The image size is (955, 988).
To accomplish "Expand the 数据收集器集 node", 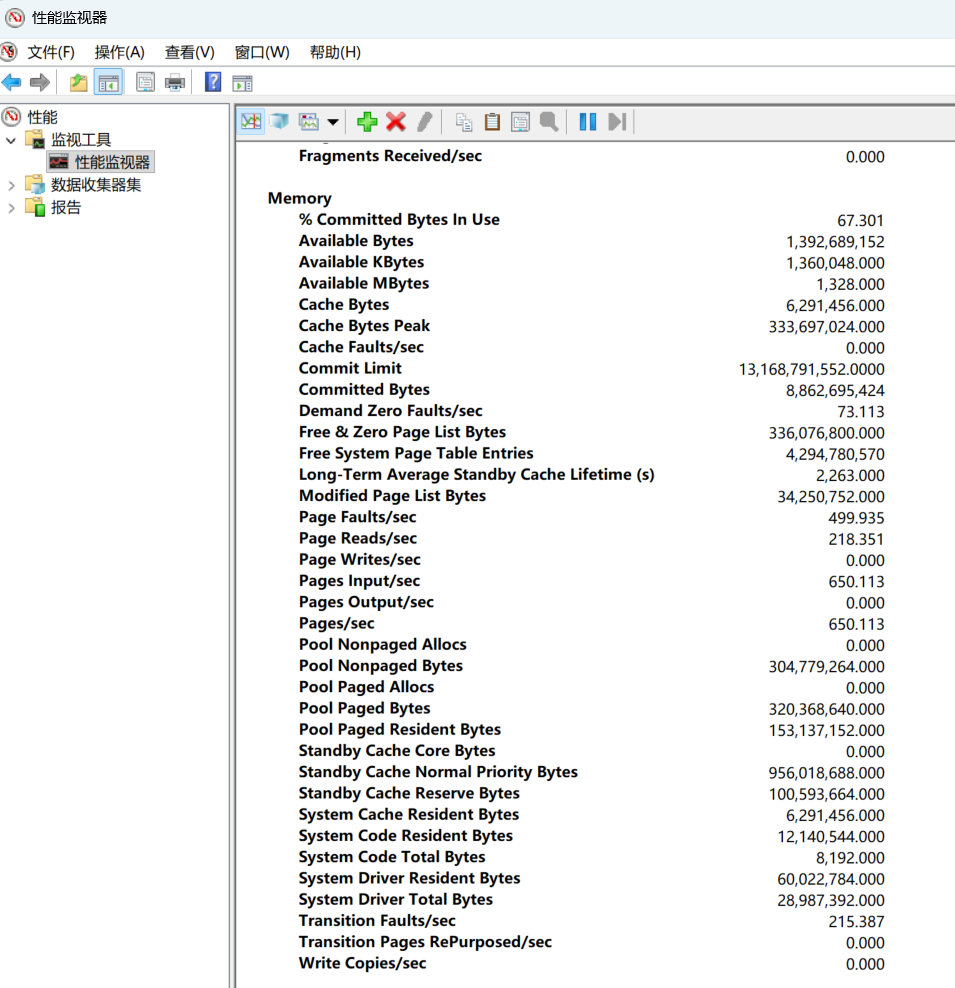I will 11,185.
